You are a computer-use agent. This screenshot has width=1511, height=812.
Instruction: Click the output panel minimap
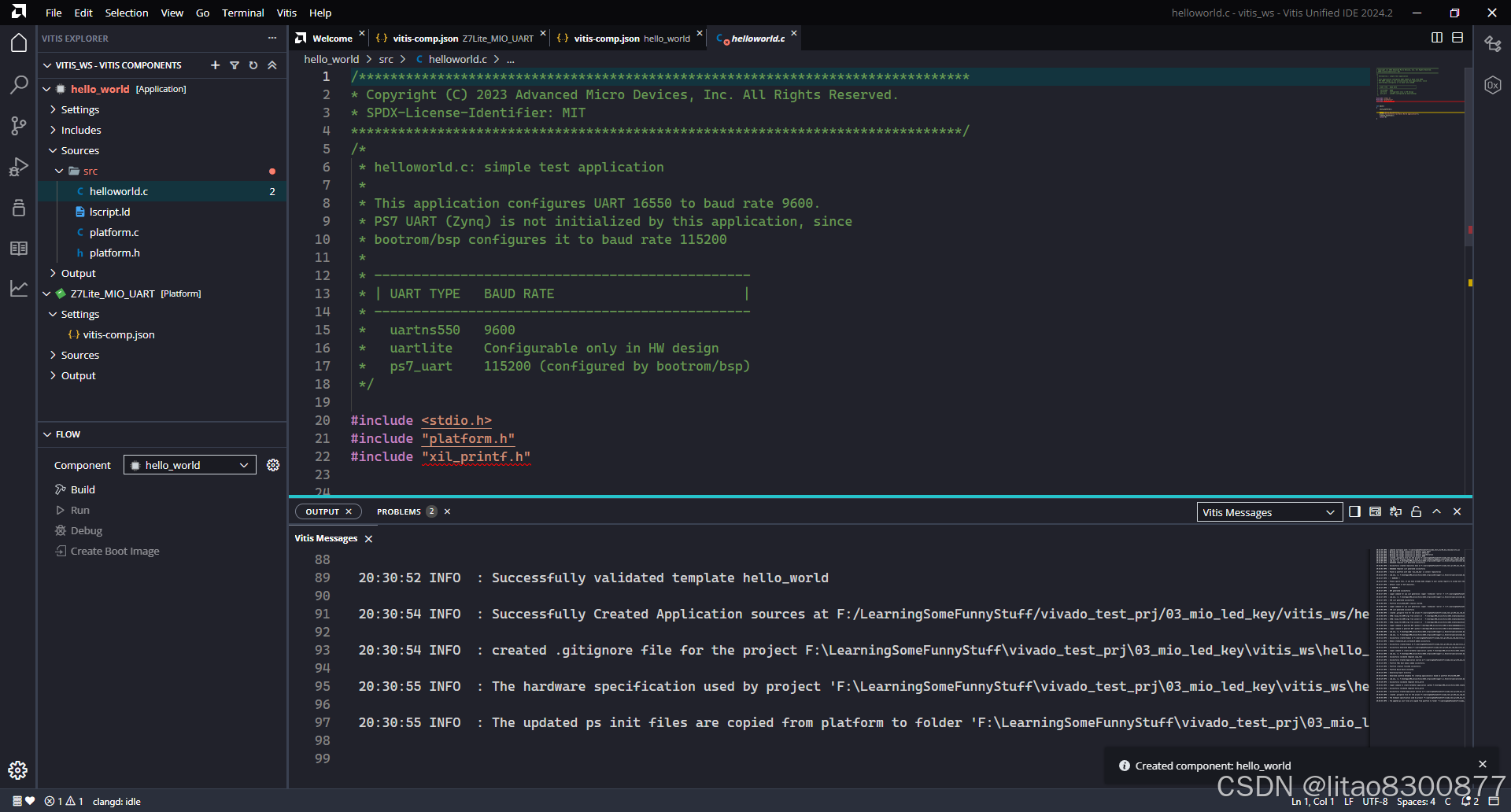pos(1420,626)
